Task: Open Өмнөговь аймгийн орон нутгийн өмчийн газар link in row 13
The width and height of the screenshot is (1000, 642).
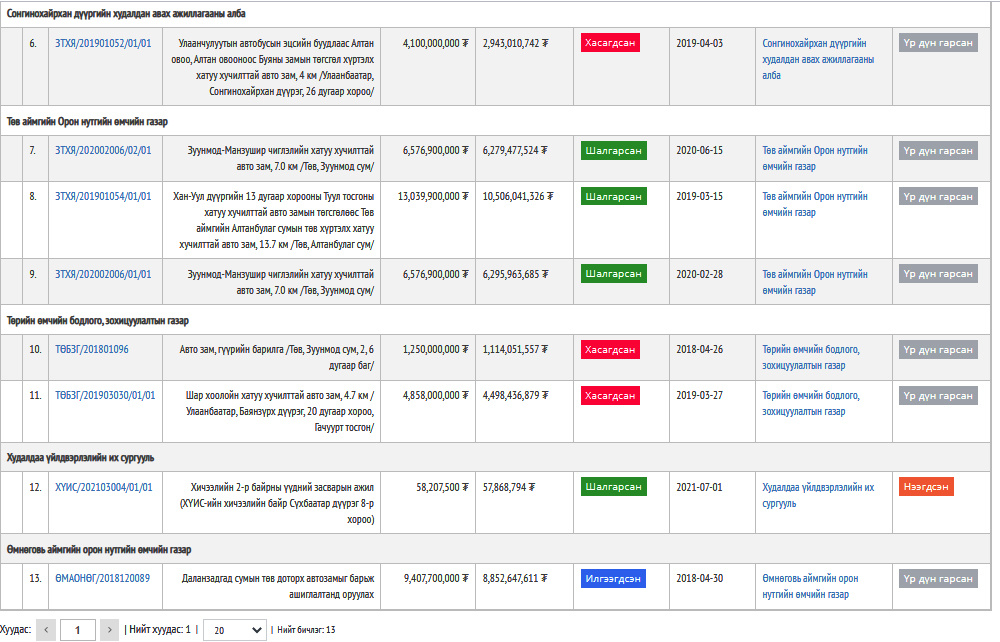Action: 810,586
